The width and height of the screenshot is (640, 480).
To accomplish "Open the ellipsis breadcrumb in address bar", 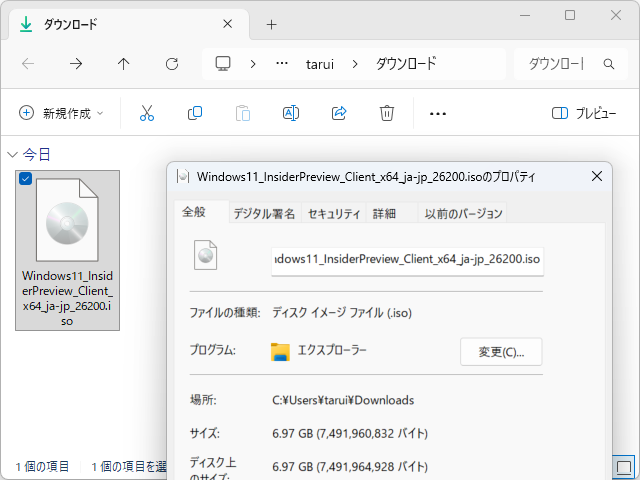I will click(282, 64).
